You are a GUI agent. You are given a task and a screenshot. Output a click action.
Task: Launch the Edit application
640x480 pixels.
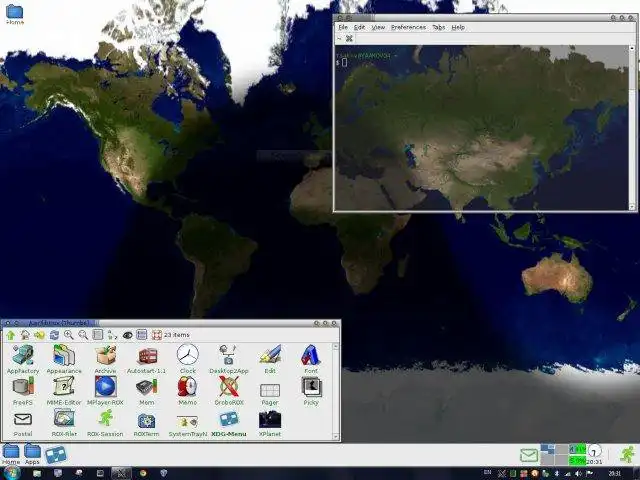[270, 359]
